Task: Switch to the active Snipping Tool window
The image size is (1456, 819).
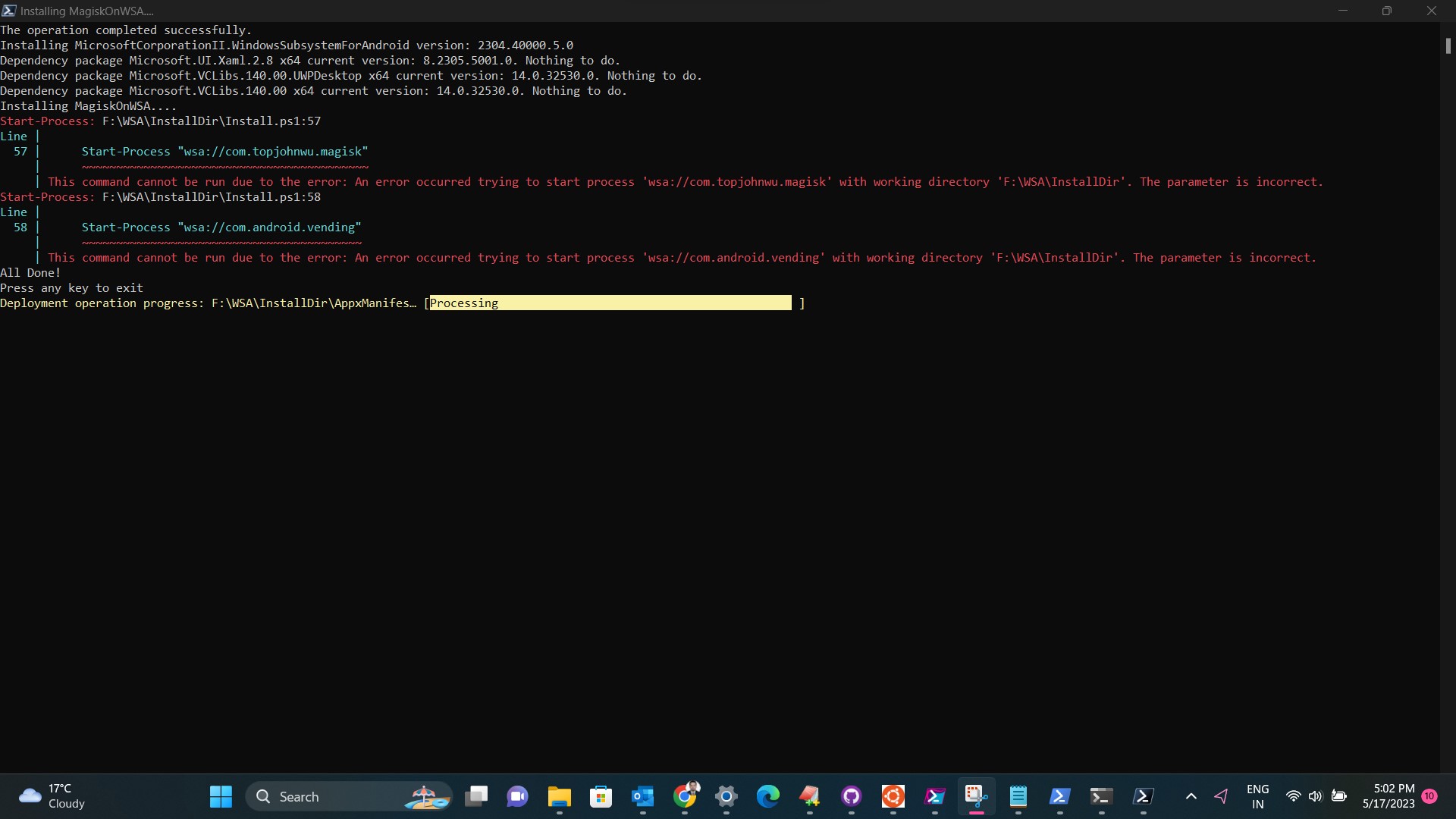Action: coord(976,796)
